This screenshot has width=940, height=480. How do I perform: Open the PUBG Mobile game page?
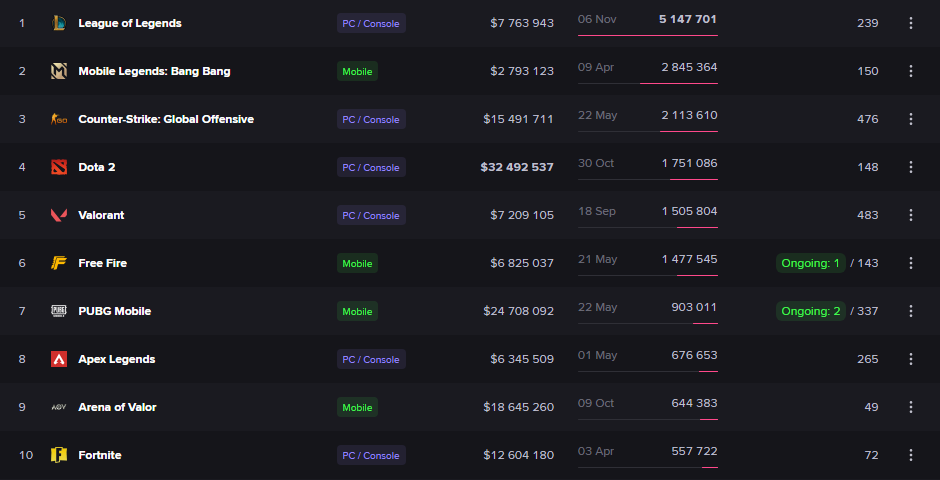pos(115,311)
